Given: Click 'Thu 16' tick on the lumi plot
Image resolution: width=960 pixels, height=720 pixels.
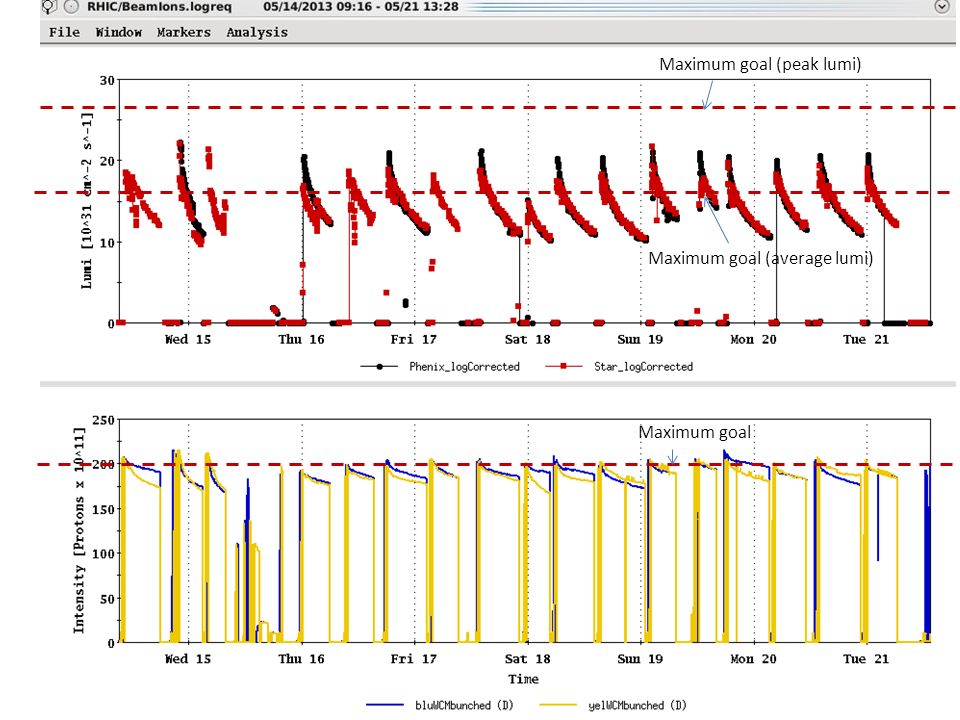Looking at the screenshot, I should [x=301, y=339].
